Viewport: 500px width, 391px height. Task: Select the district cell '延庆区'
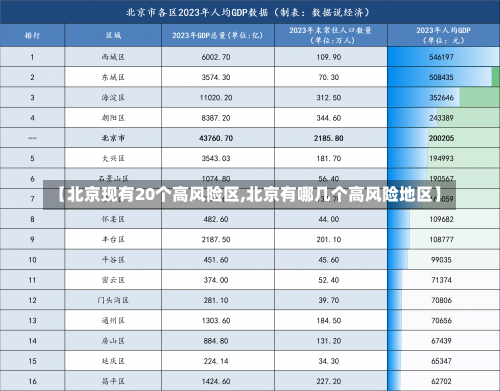coord(113,361)
